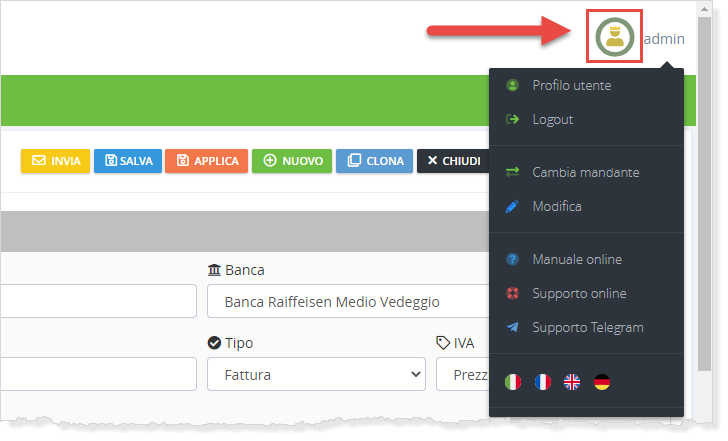Screen dimensions: 728x441
Task: Expand the Tipo dropdown showing Fattura
Action: pyautogui.click(x=316, y=375)
